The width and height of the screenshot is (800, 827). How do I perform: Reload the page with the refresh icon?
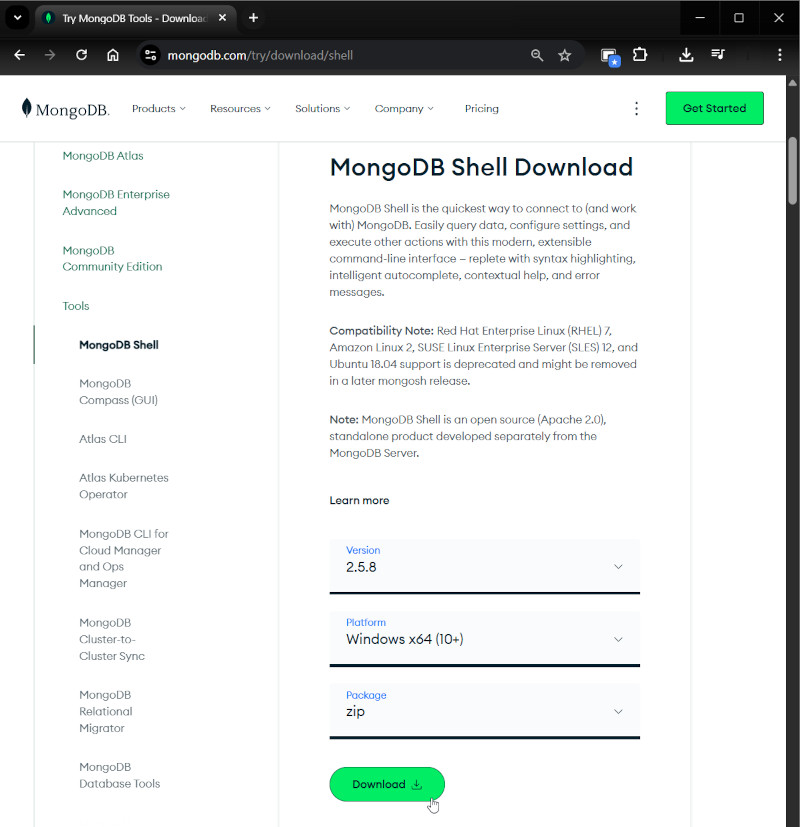[x=82, y=55]
